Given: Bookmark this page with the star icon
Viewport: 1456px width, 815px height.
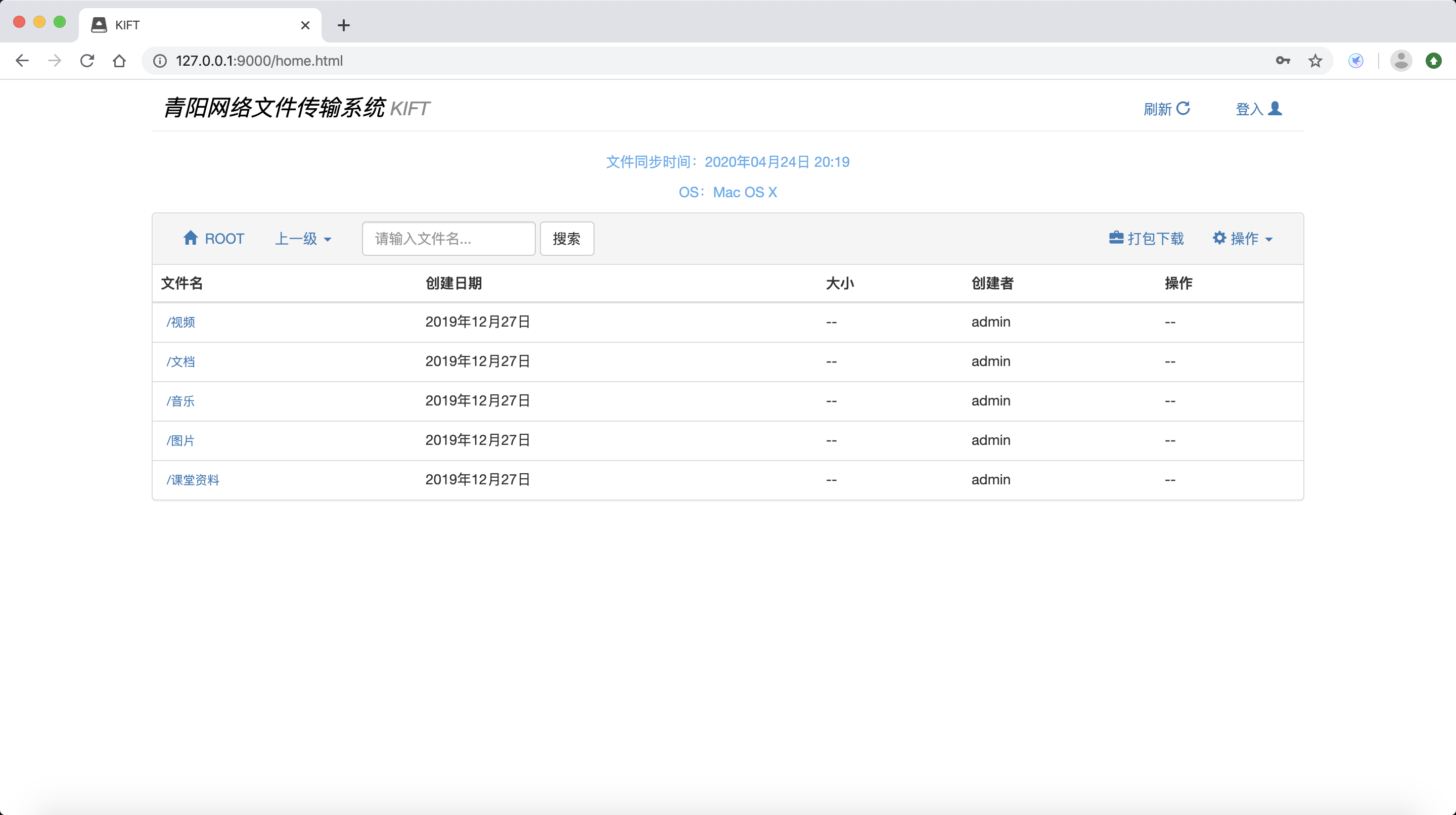Looking at the screenshot, I should [x=1315, y=61].
